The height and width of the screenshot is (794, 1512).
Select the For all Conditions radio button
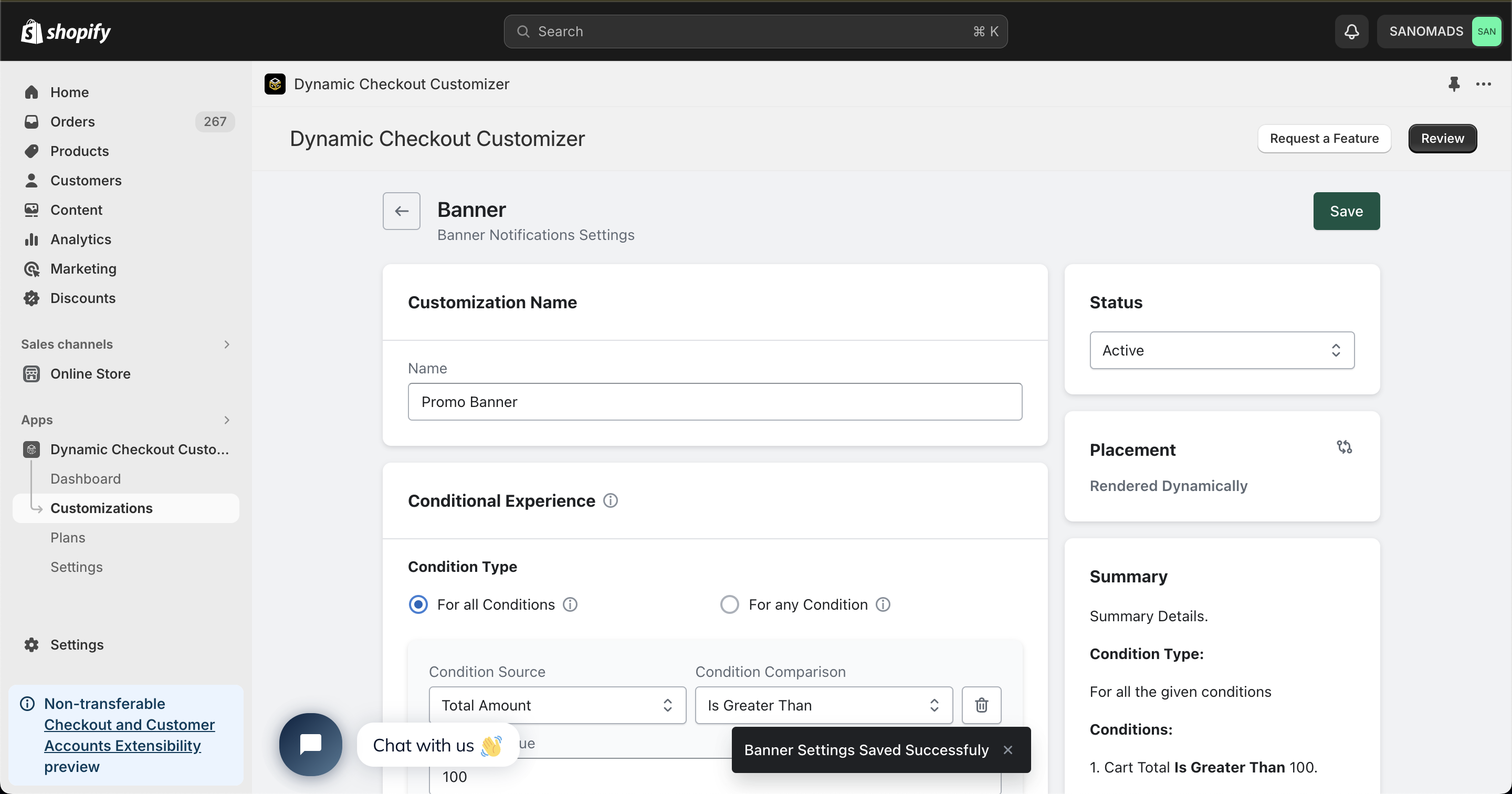[418, 604]
